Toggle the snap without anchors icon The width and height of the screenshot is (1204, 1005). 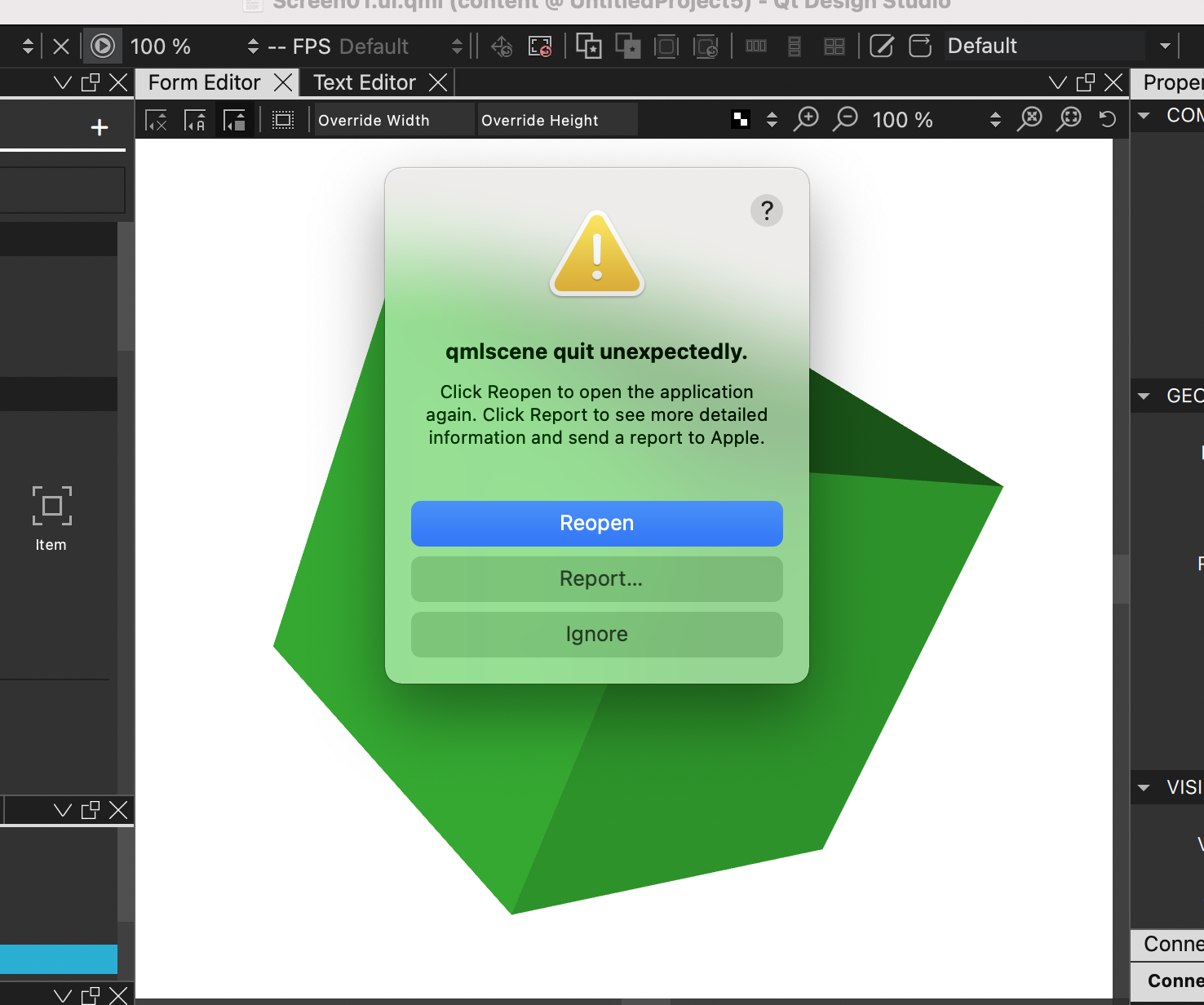tap(234, 121)
